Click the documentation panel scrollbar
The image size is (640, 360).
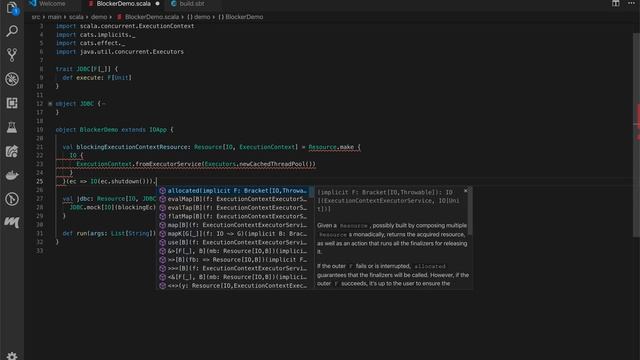pos(471,212)
